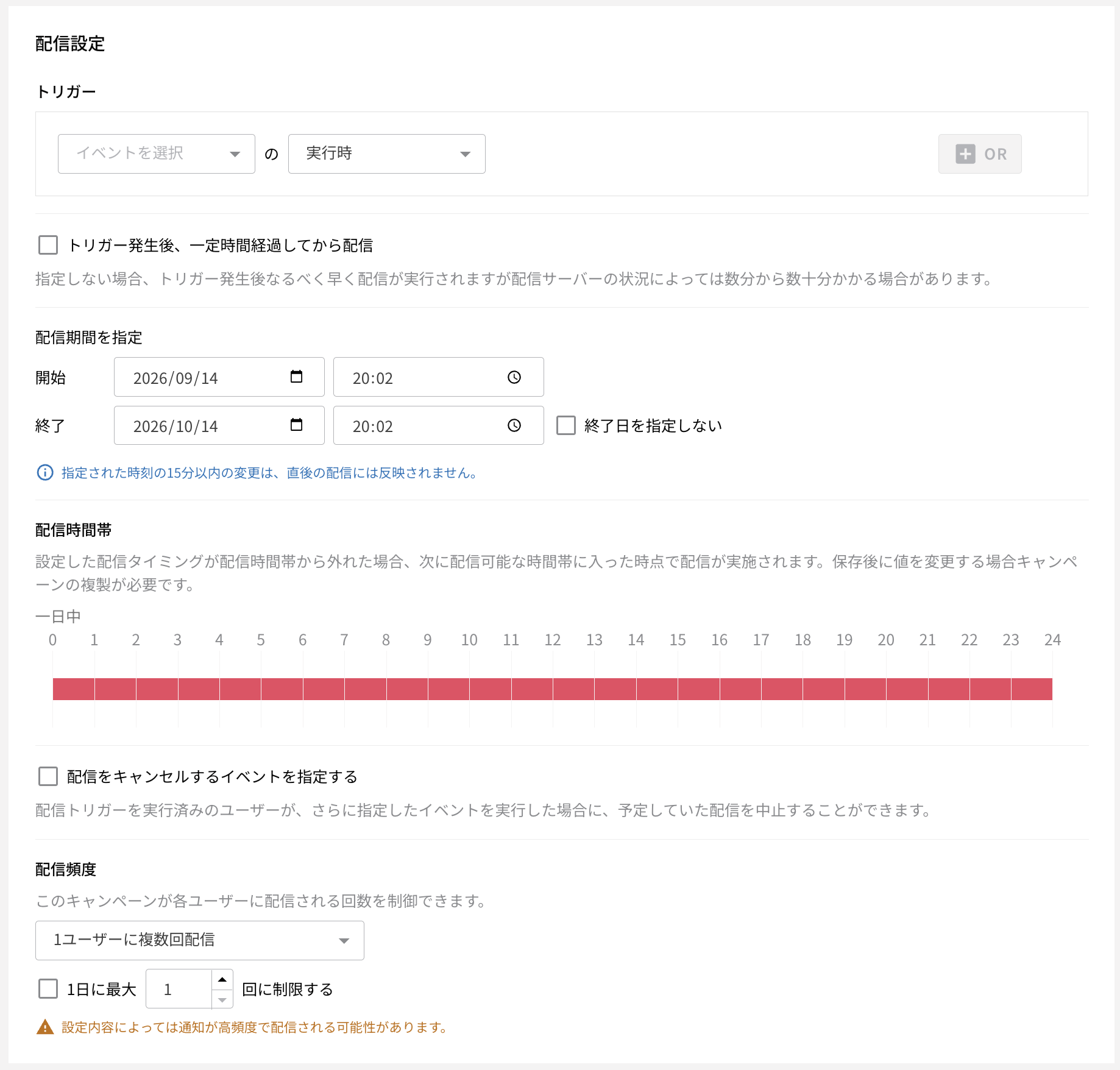This screenshot has width=1120, height=1070.
Task: Open clock picker for start time
Action: pos(514,377)
